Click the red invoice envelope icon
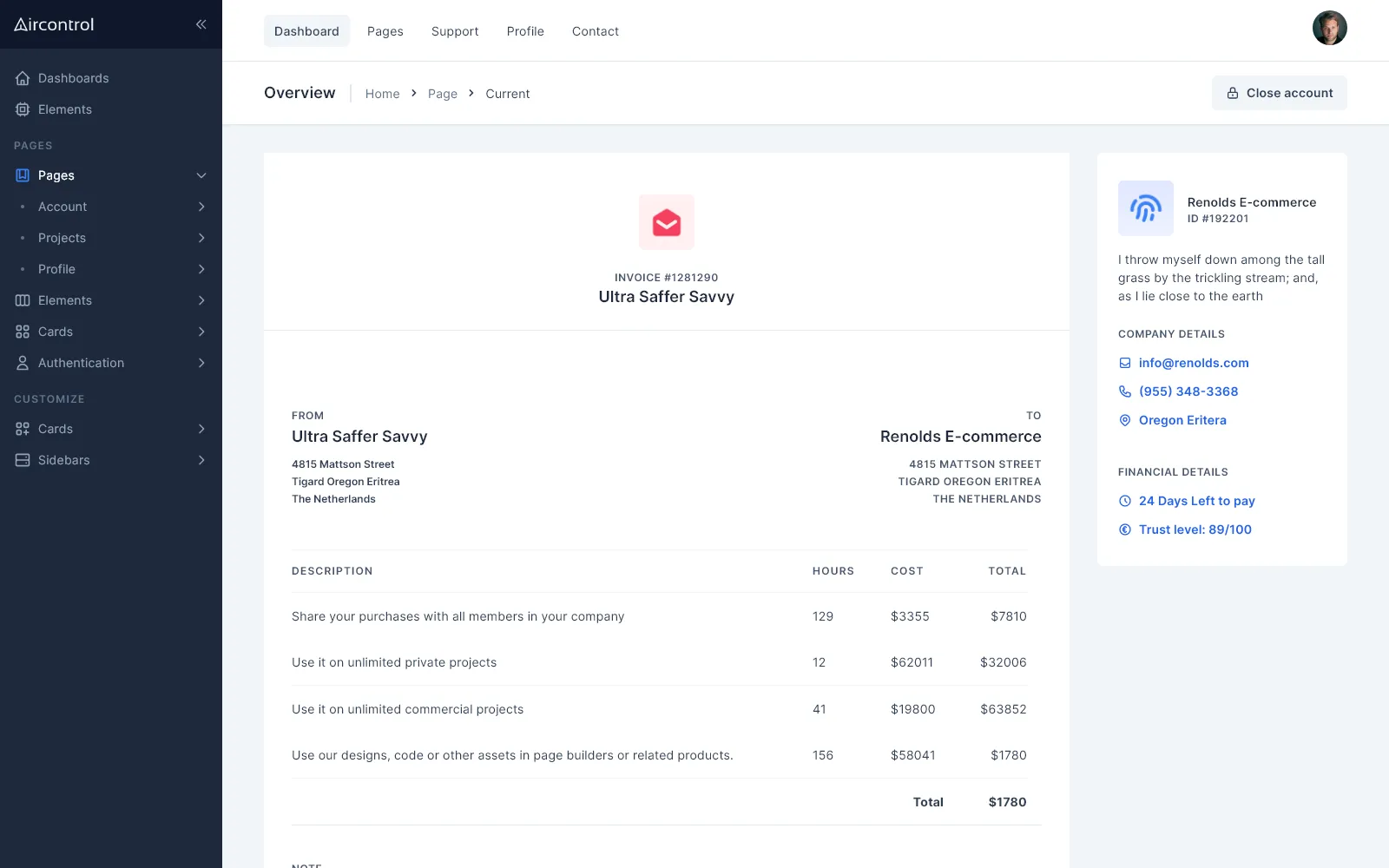This screenshot has width=1389, height=868. [667, 222]
